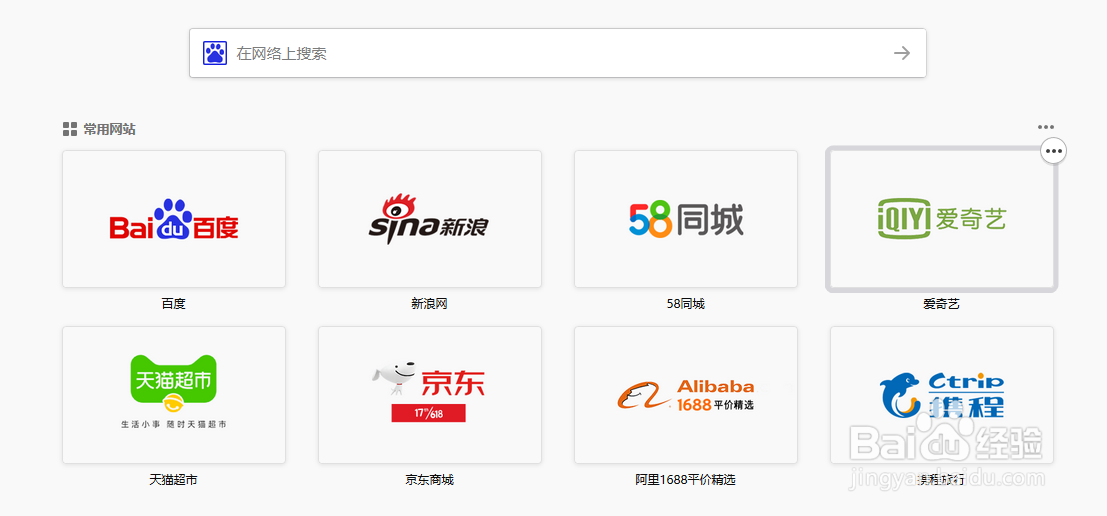This screenshot has height=516, width=1107.
Task: Click the 京东商城 text label
Action: tap(430, 480)
